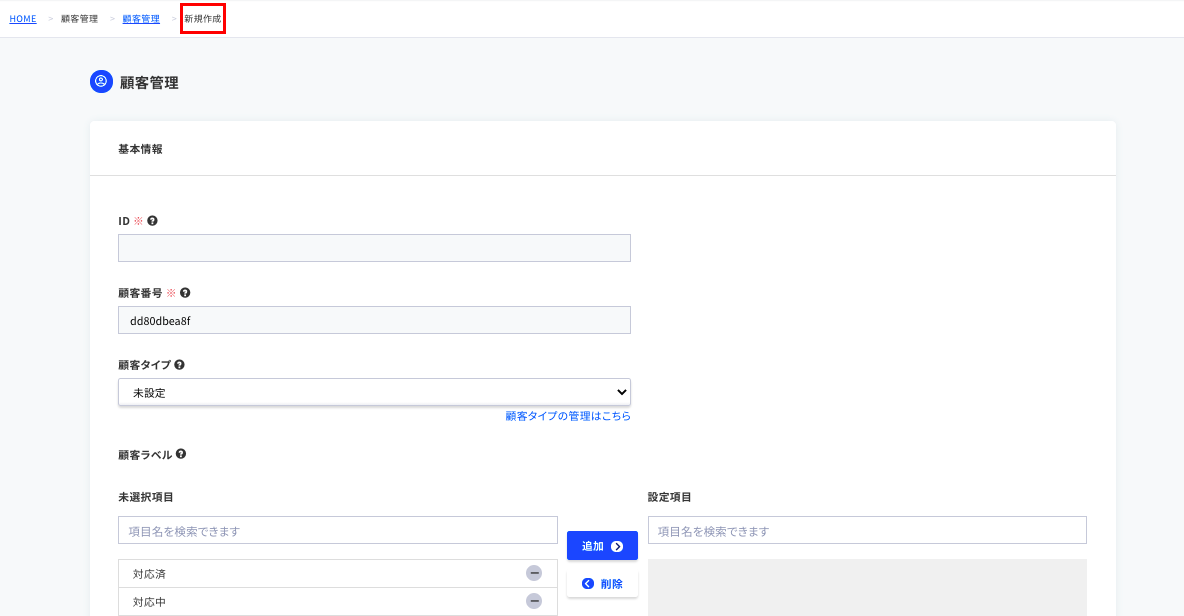Go to HOME via the breadcrumb
This screenshot has width=1184, height=616.
(x=23, y=19)
